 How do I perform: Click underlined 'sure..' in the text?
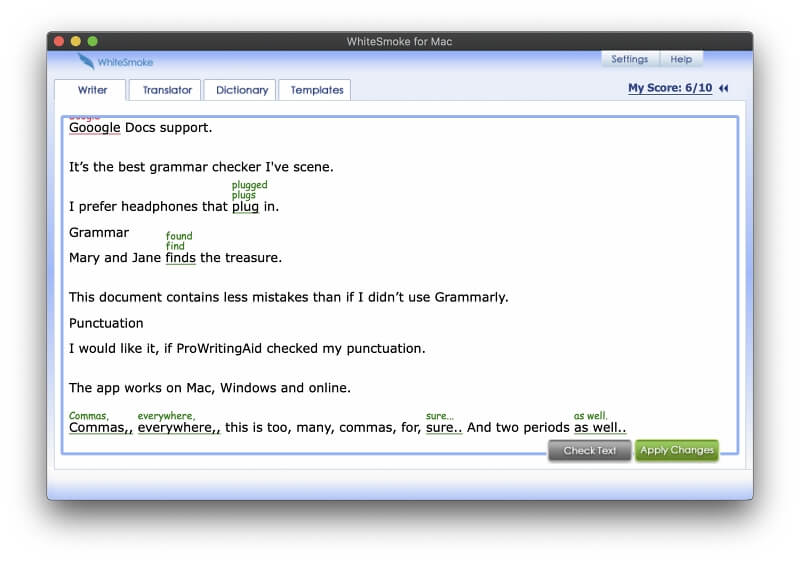click(x=444, y=427)
